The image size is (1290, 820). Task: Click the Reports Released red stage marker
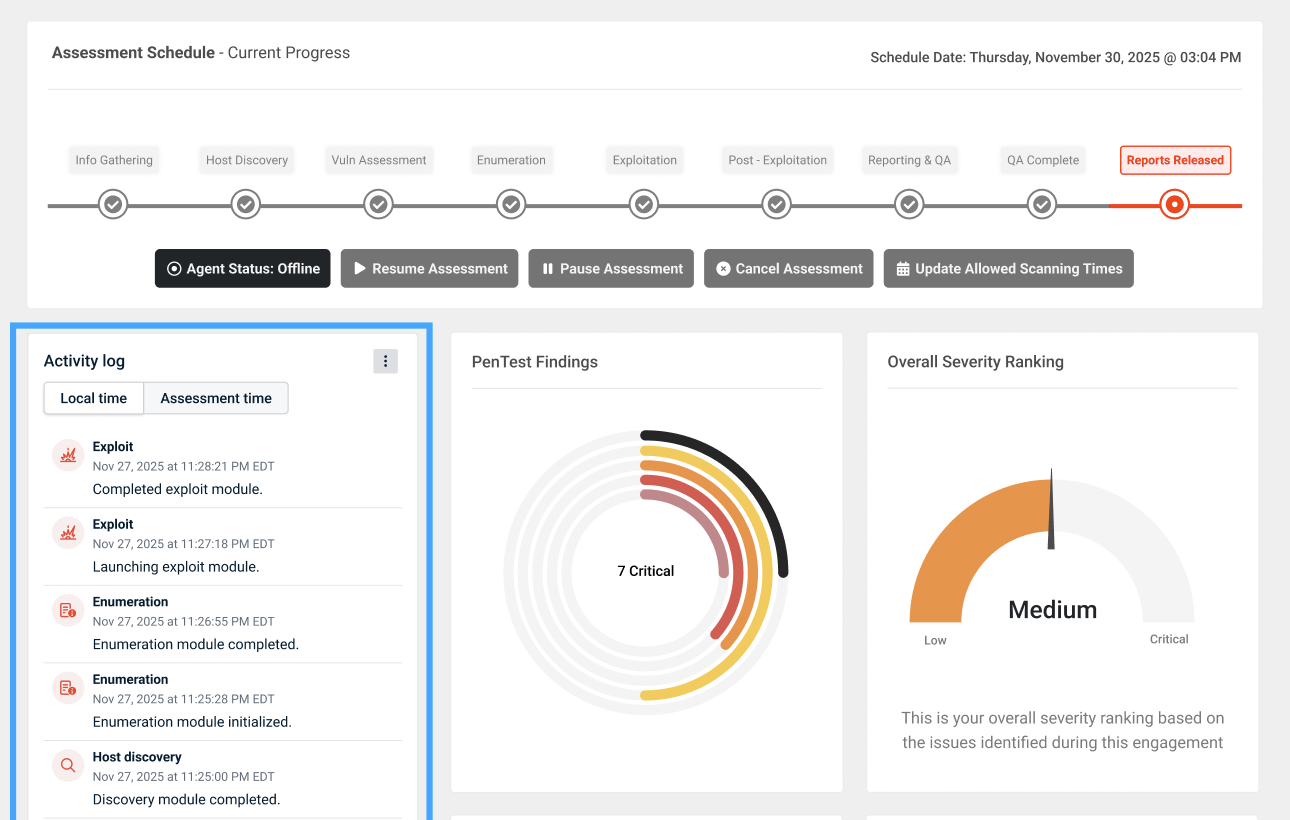click(x=1174, y=205)
